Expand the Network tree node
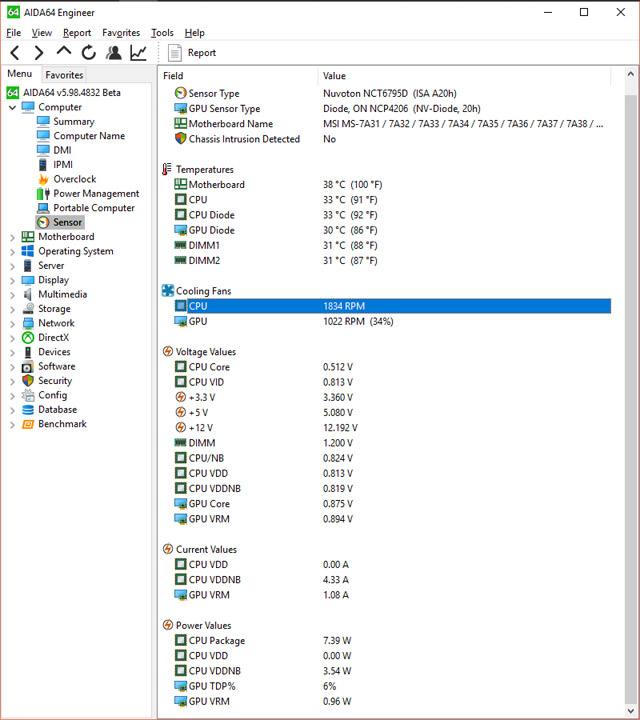Image resolution: width=640 pixels, height=720 pixels. (x=12, y=324)
